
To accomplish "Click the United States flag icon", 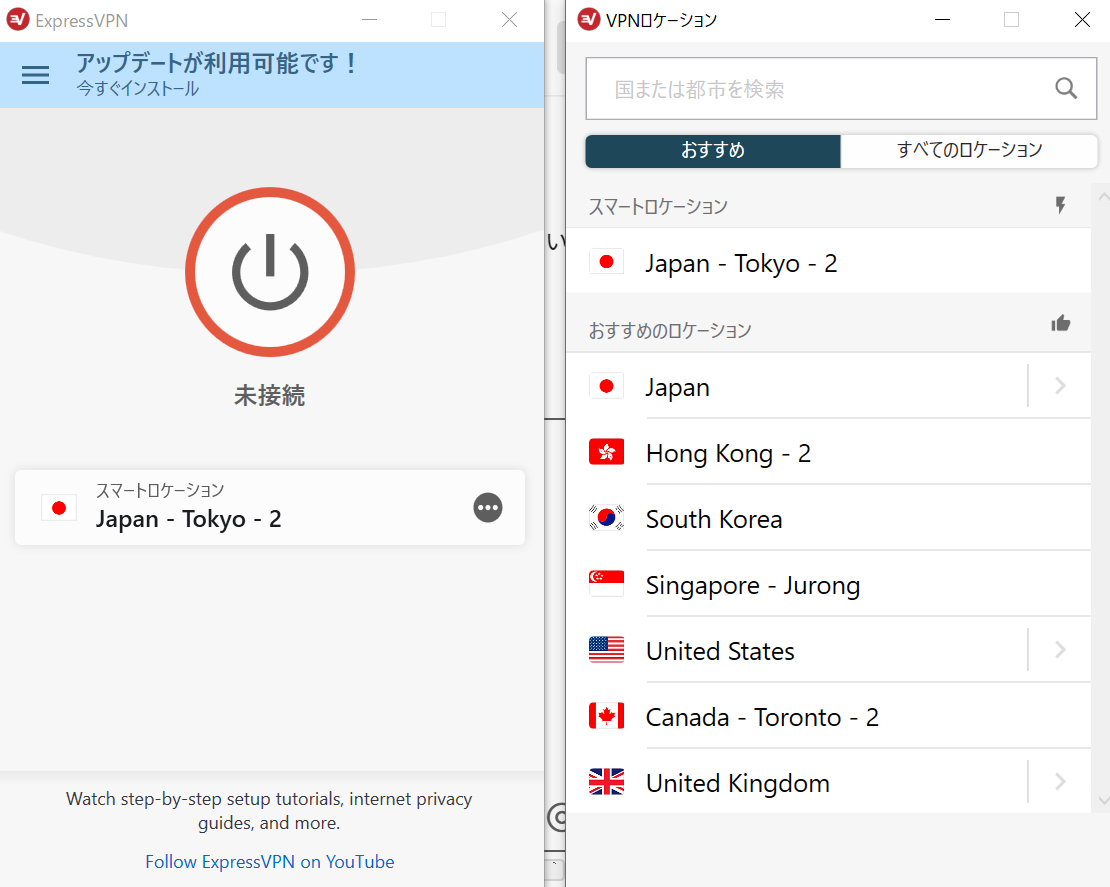I will click(607, 650).
